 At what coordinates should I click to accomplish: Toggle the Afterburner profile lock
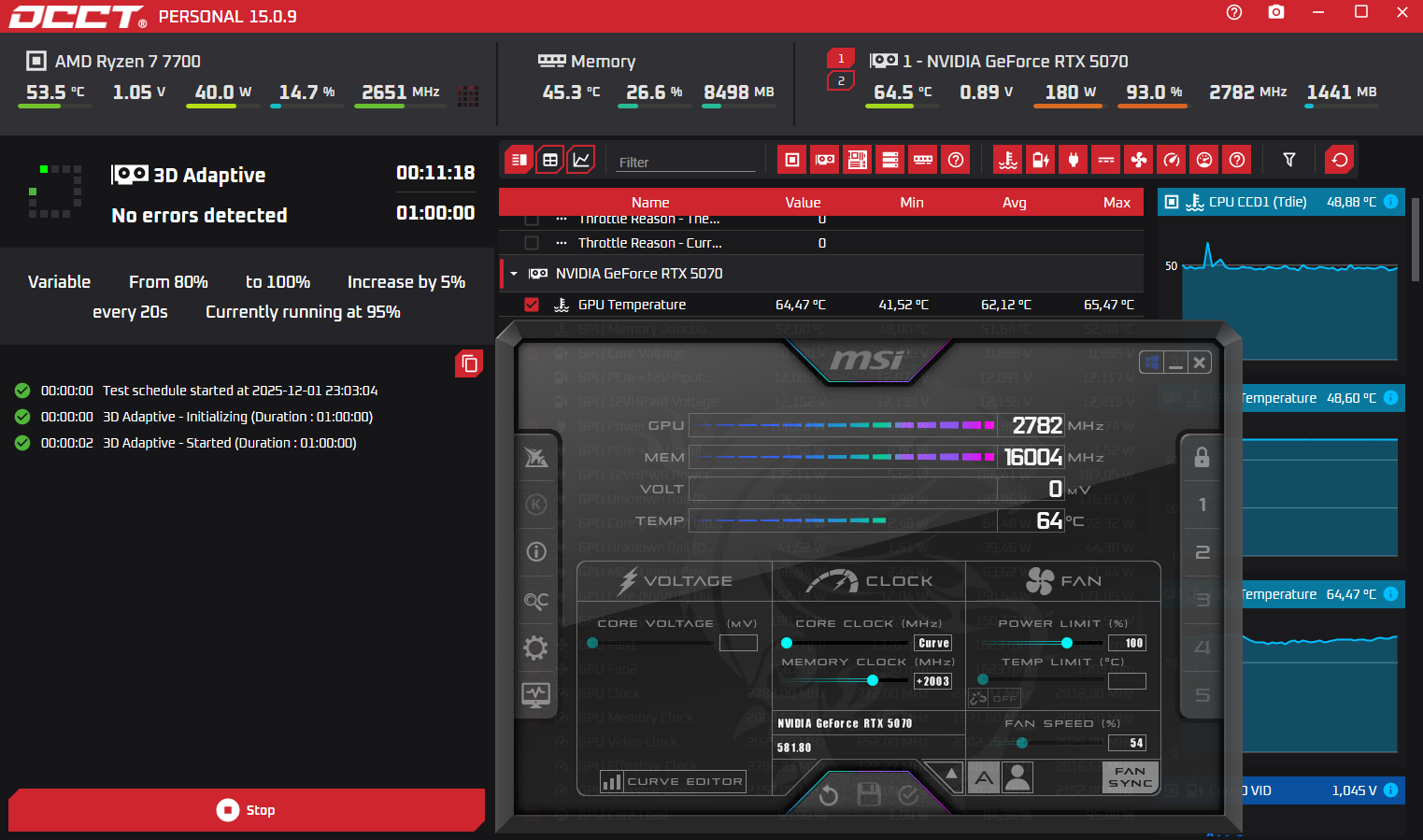(1202, 457)
